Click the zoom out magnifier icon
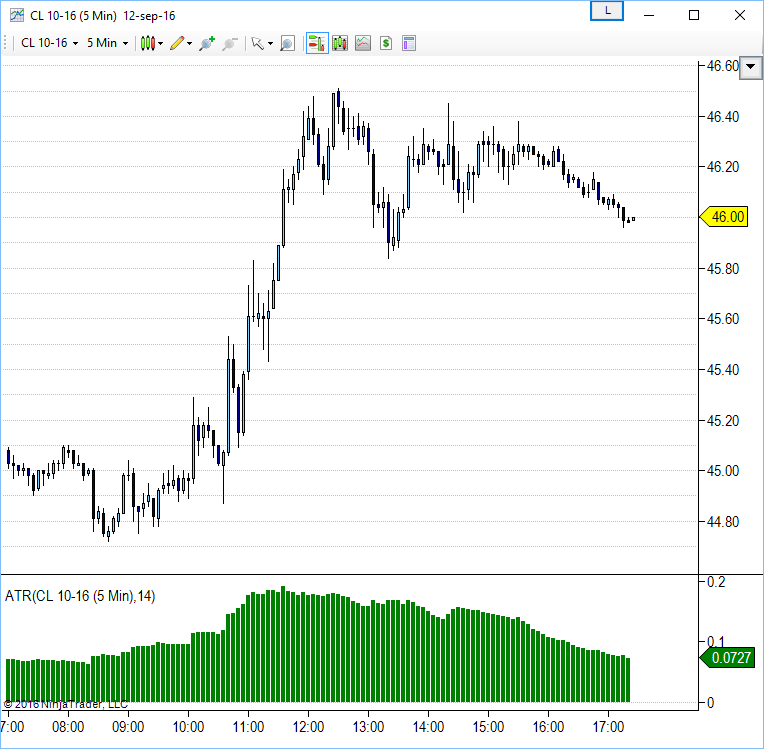The height and width of the screenshot is (749, 764). point(230,43)
